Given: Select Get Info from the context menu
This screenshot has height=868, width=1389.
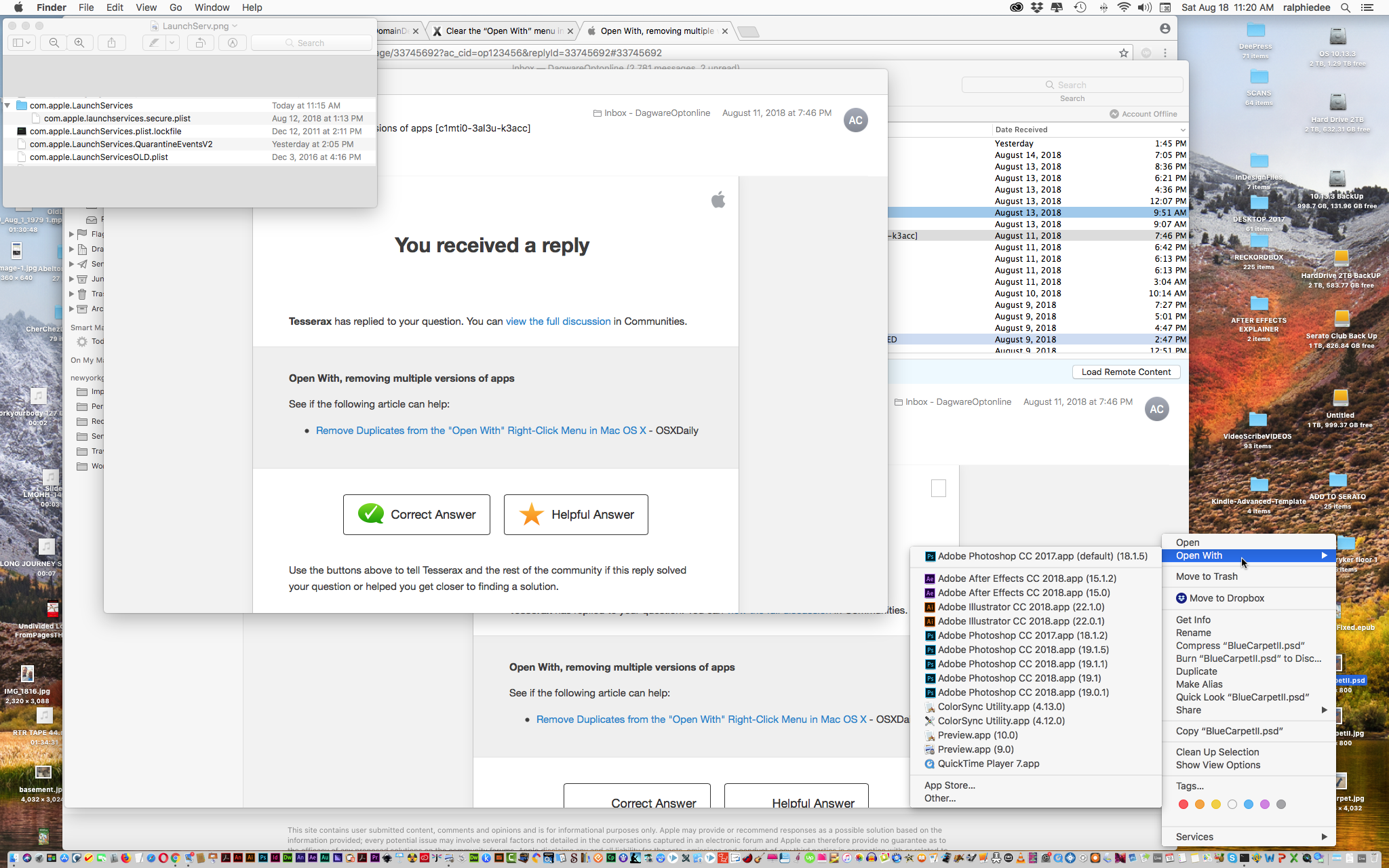Looking at the screenshot, I should (1192, 619).
